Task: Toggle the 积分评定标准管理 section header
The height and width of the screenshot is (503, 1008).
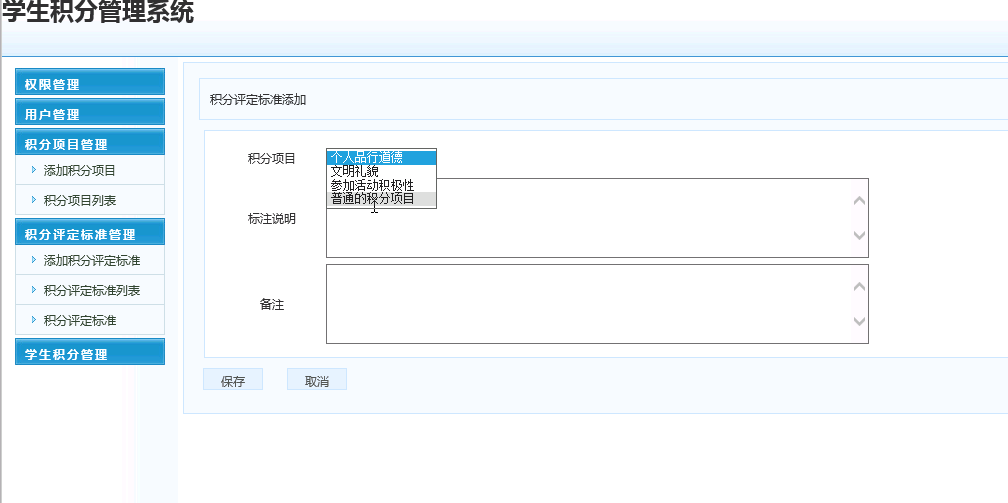Action: (90, 232)
